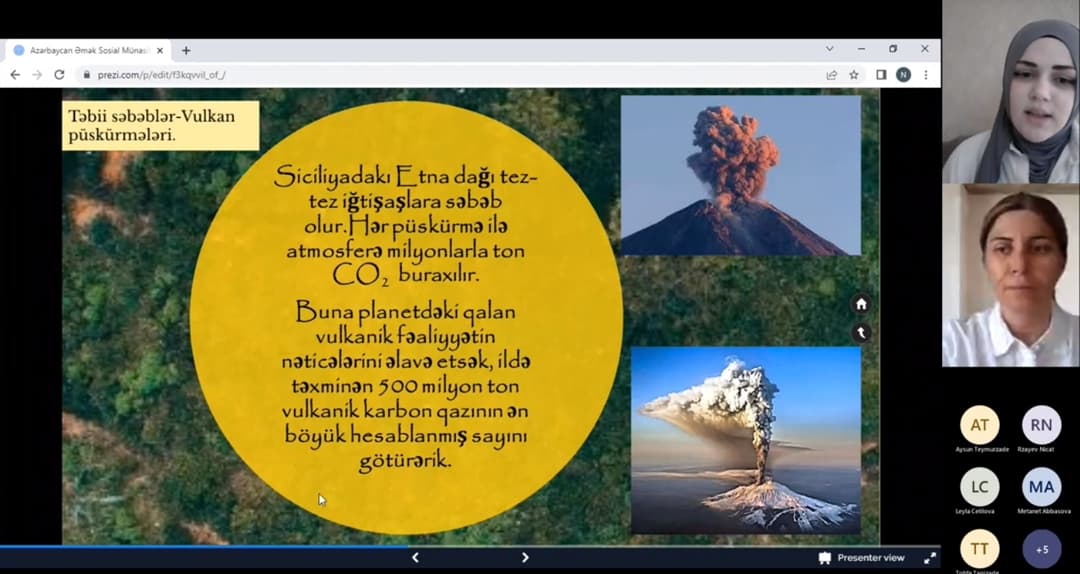1080x574 pixels.
Task: Click the browser forward arrow
Action: click(x=37, y=74)
